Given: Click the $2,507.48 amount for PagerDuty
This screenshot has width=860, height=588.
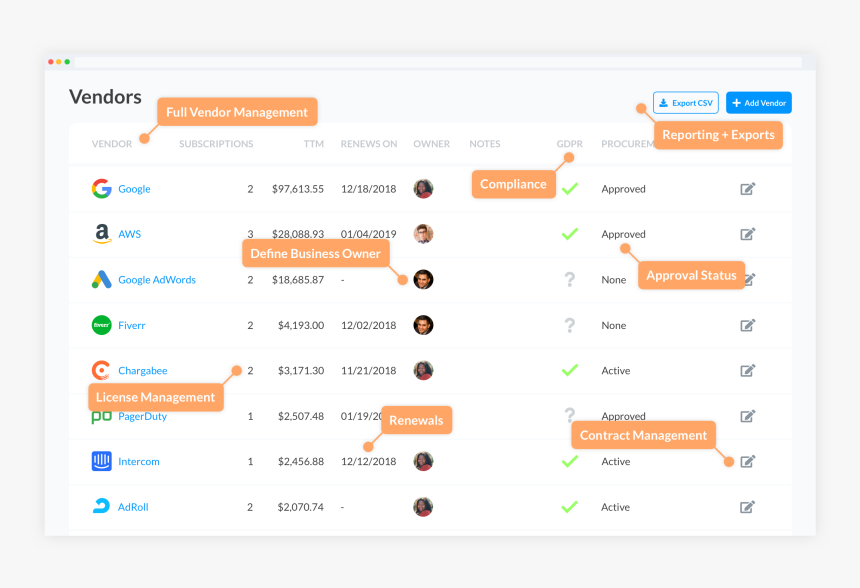Looking at the screenshot, I should pos(301,416).
